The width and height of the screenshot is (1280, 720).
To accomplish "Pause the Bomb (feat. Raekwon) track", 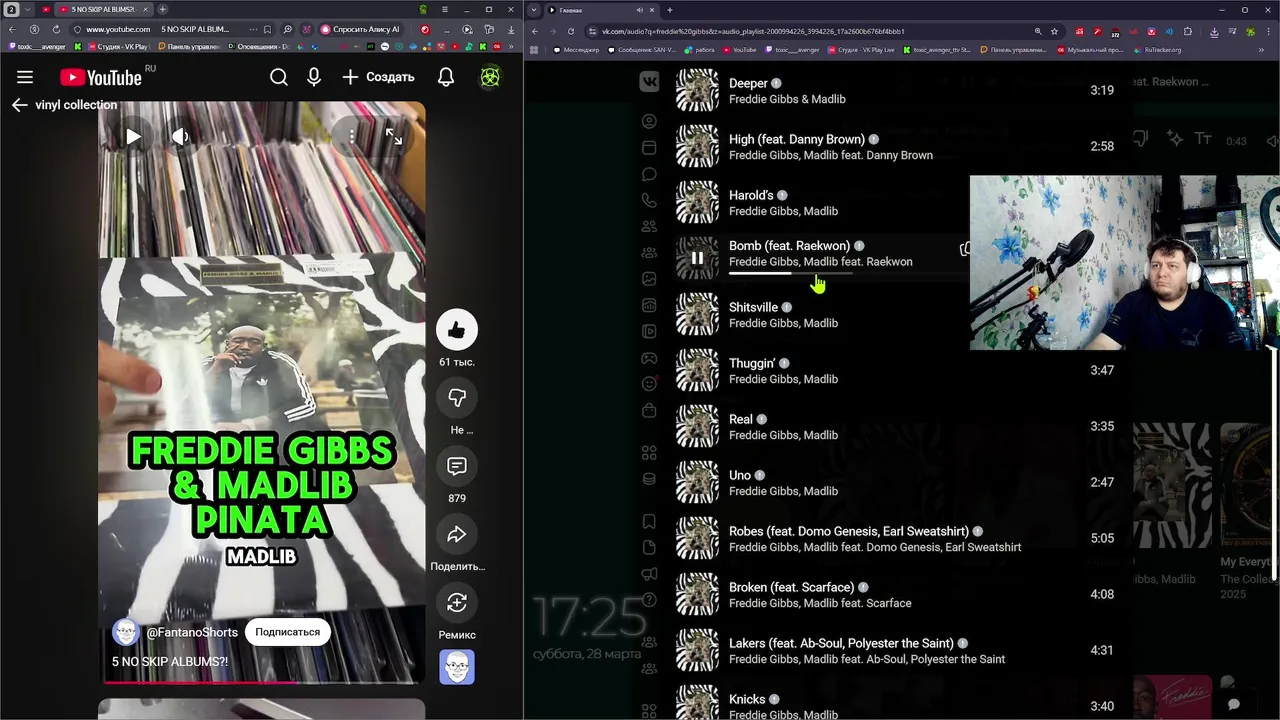I will (697, 258).
